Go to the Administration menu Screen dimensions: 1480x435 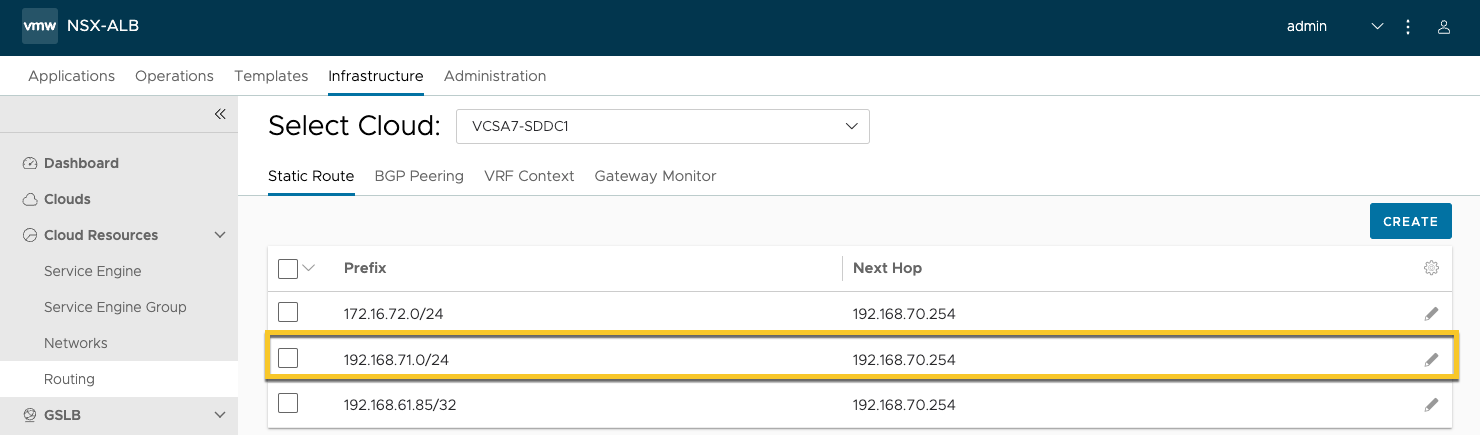click(495, 76)
